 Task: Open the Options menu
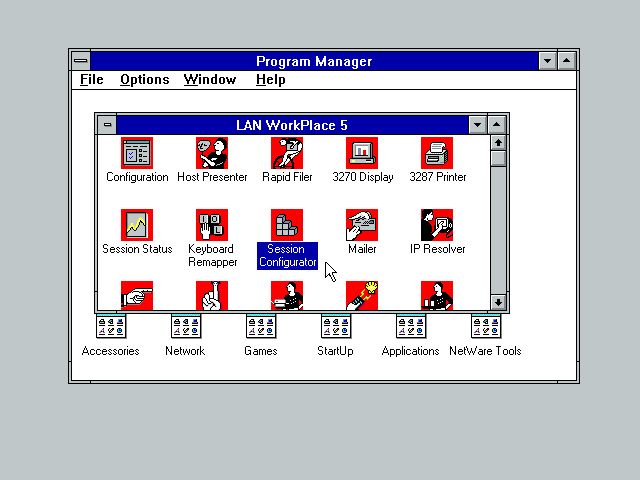[144, 80]
